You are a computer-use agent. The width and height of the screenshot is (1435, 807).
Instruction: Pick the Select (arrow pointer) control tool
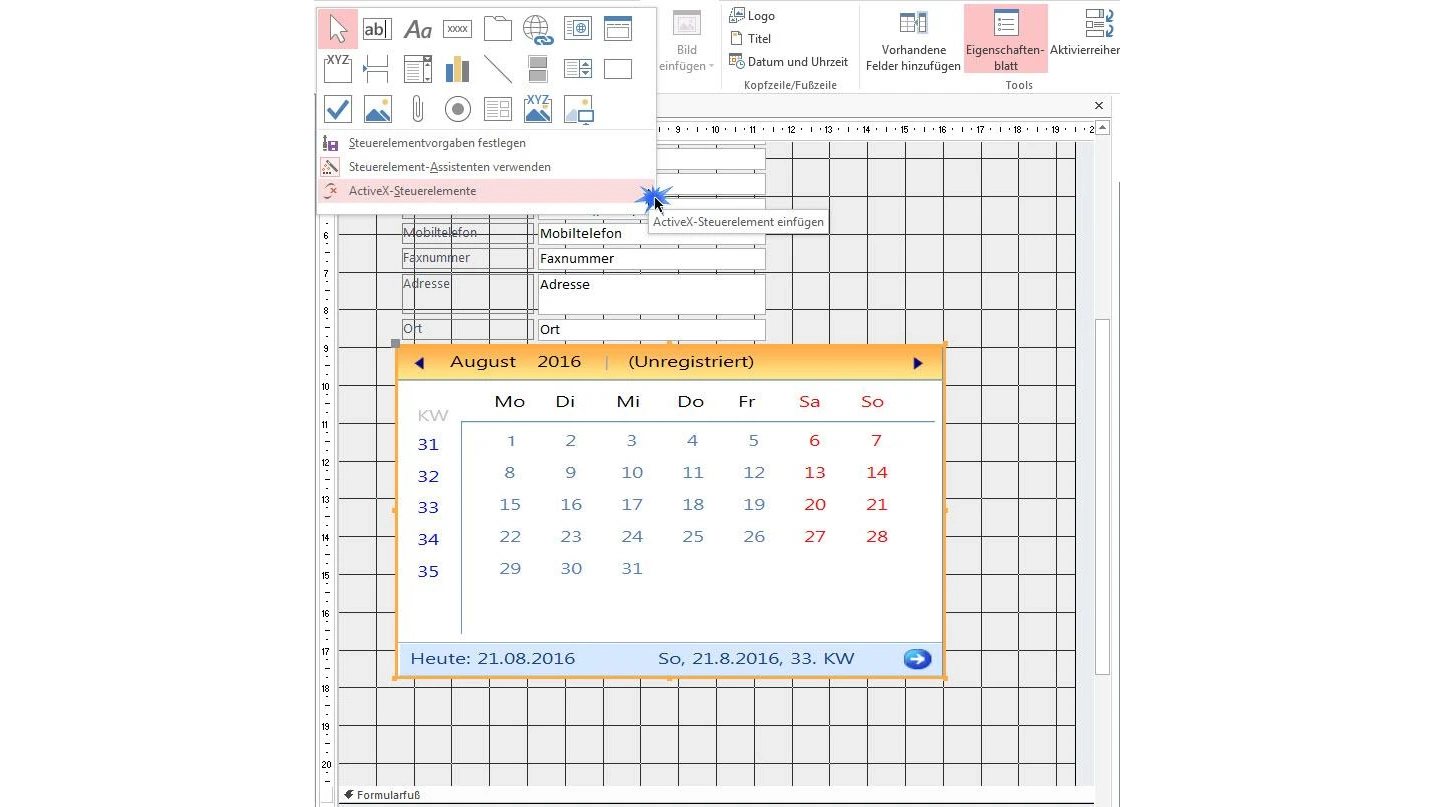pyautogui.click(x=338, y=29)
